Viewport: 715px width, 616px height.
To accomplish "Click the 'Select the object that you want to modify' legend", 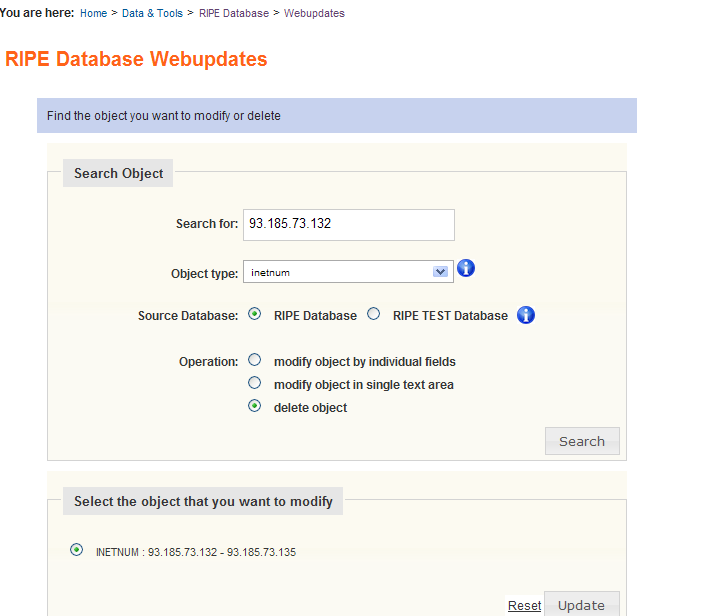I will coord(203,501).
